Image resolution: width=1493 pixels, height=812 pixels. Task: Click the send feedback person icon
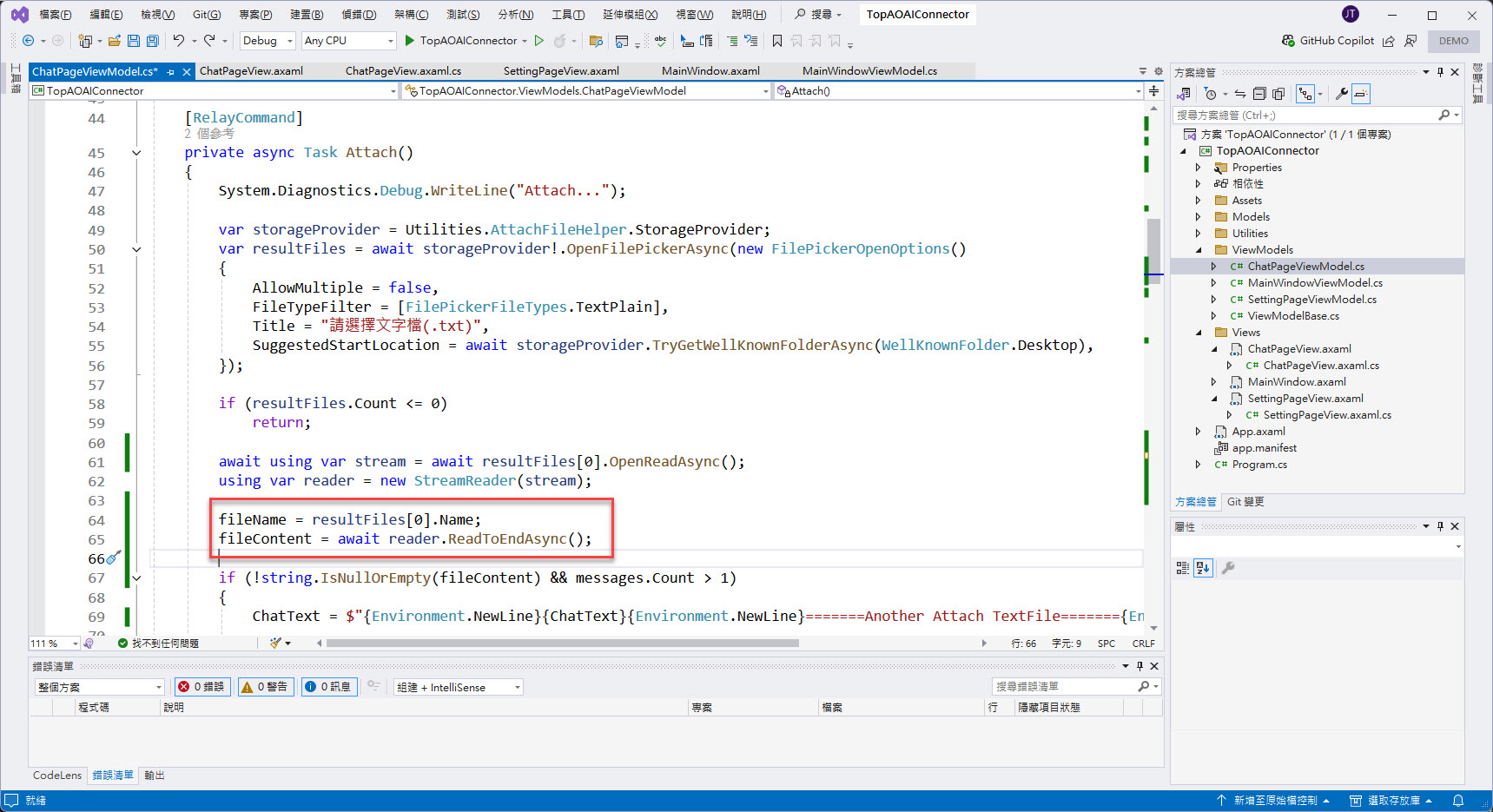tap(1410, 41)
